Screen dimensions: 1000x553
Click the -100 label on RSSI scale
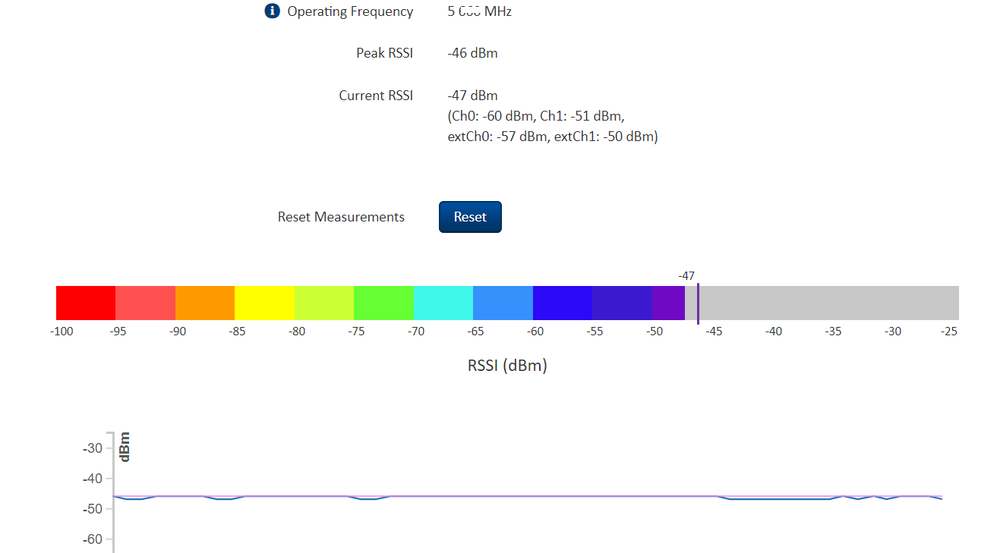[62, 331]
